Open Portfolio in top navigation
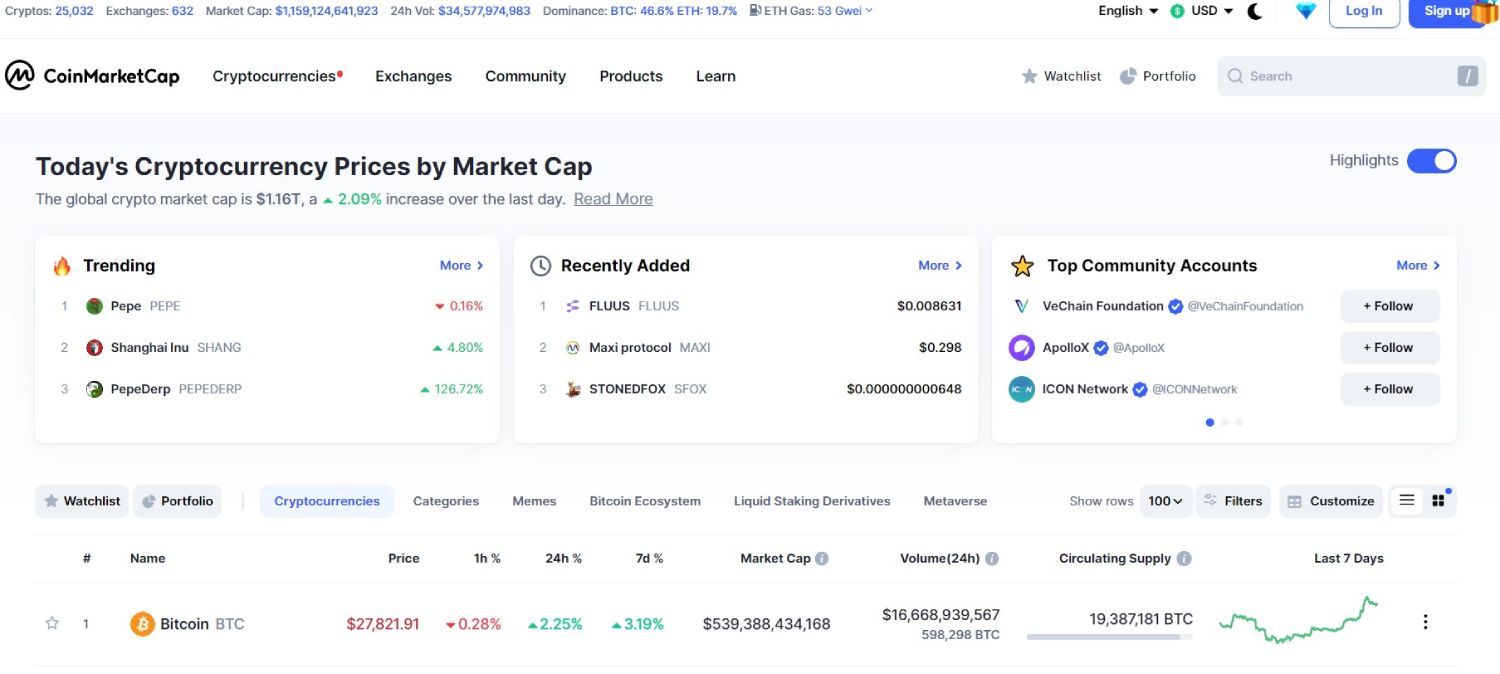This screenshot has height=674, width=1500. click(x=1158, y=76)
